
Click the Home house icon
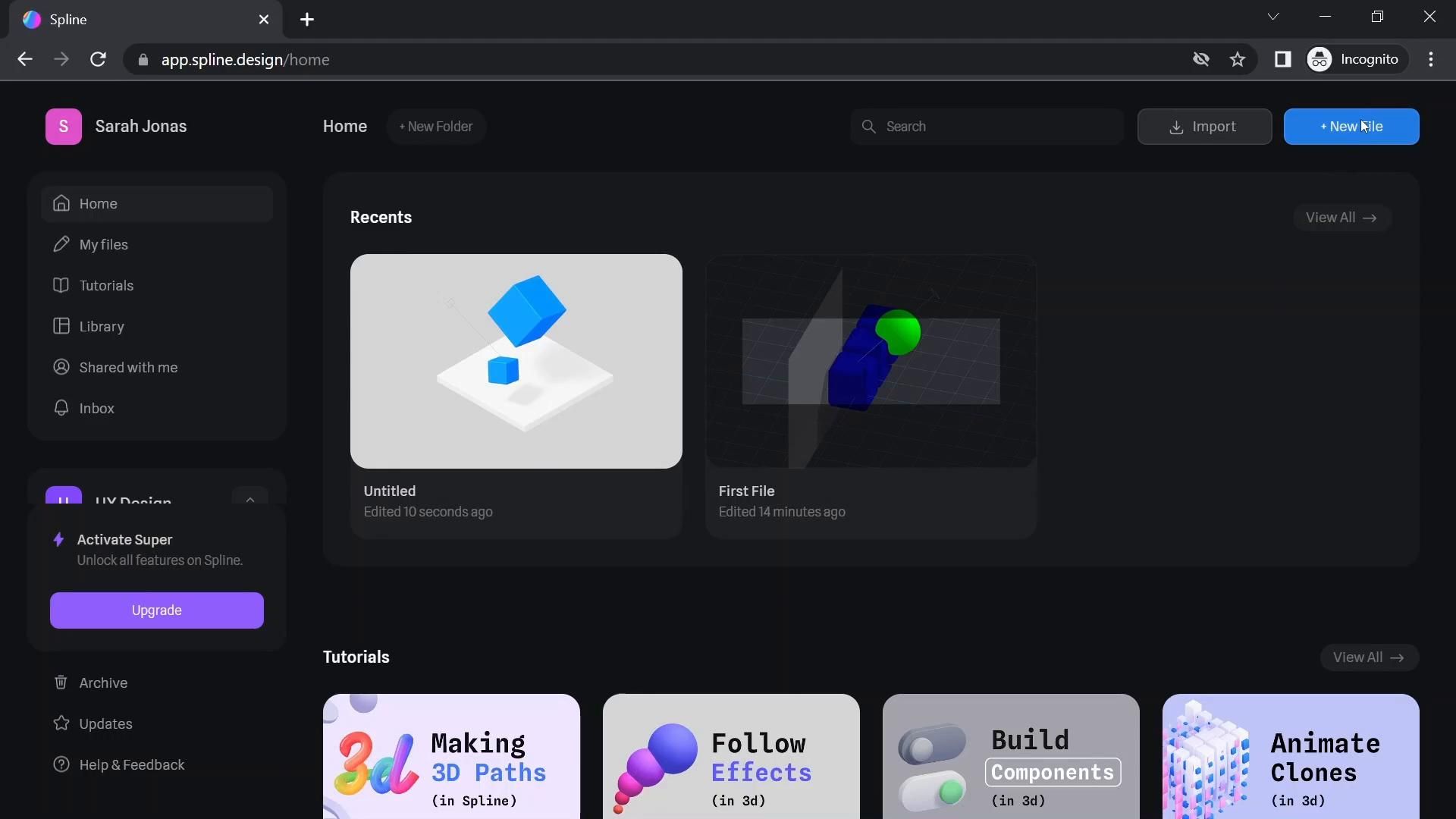pos(61,203)
